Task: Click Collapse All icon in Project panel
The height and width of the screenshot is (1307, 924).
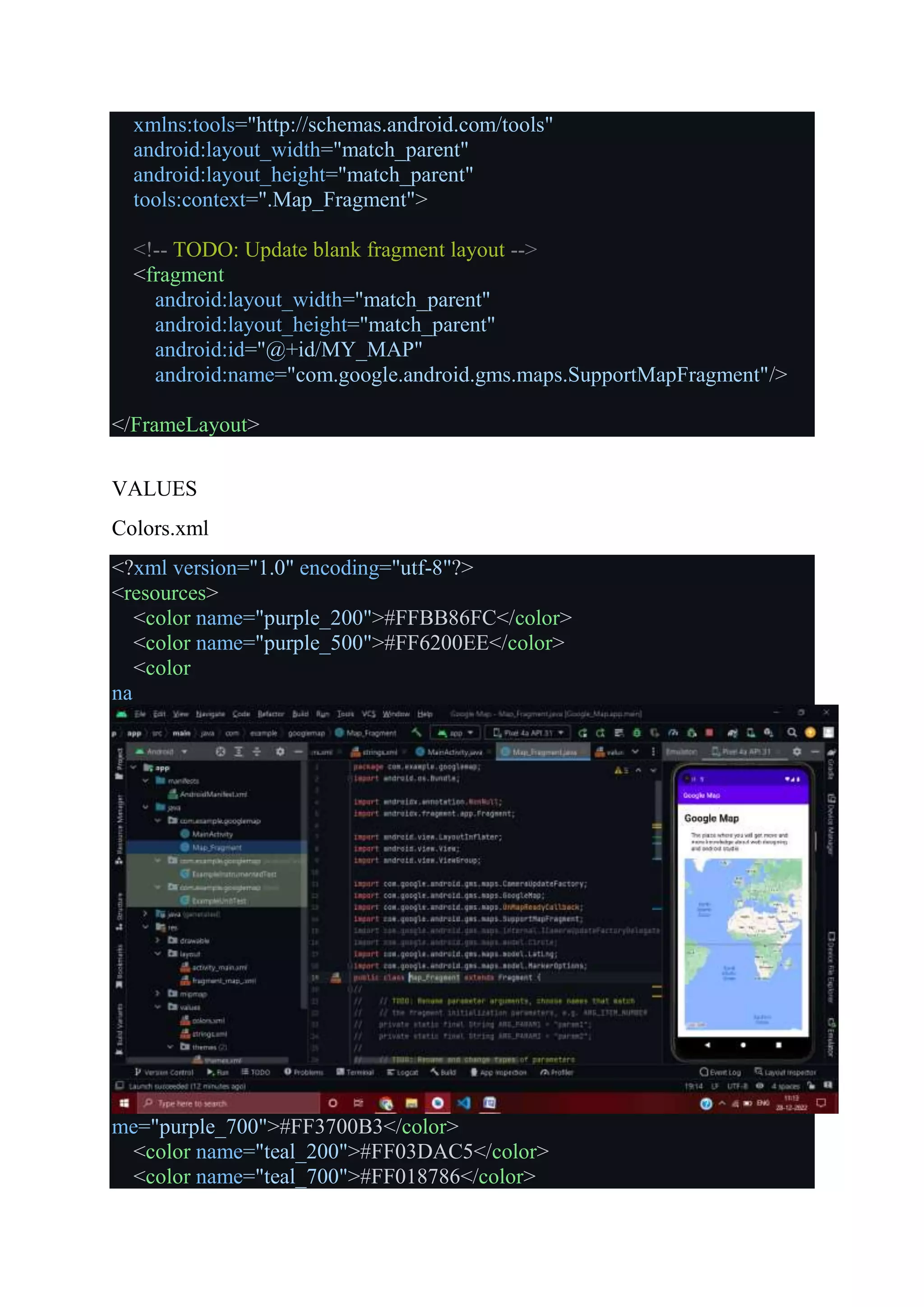Action: coord(257,751)
